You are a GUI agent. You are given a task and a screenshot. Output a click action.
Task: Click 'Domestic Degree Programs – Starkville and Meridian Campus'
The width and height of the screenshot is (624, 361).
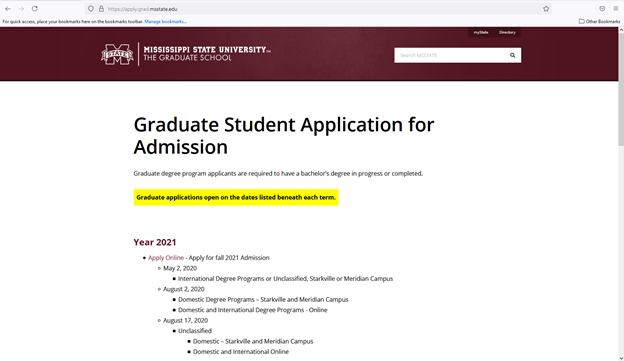coord(263,299)
